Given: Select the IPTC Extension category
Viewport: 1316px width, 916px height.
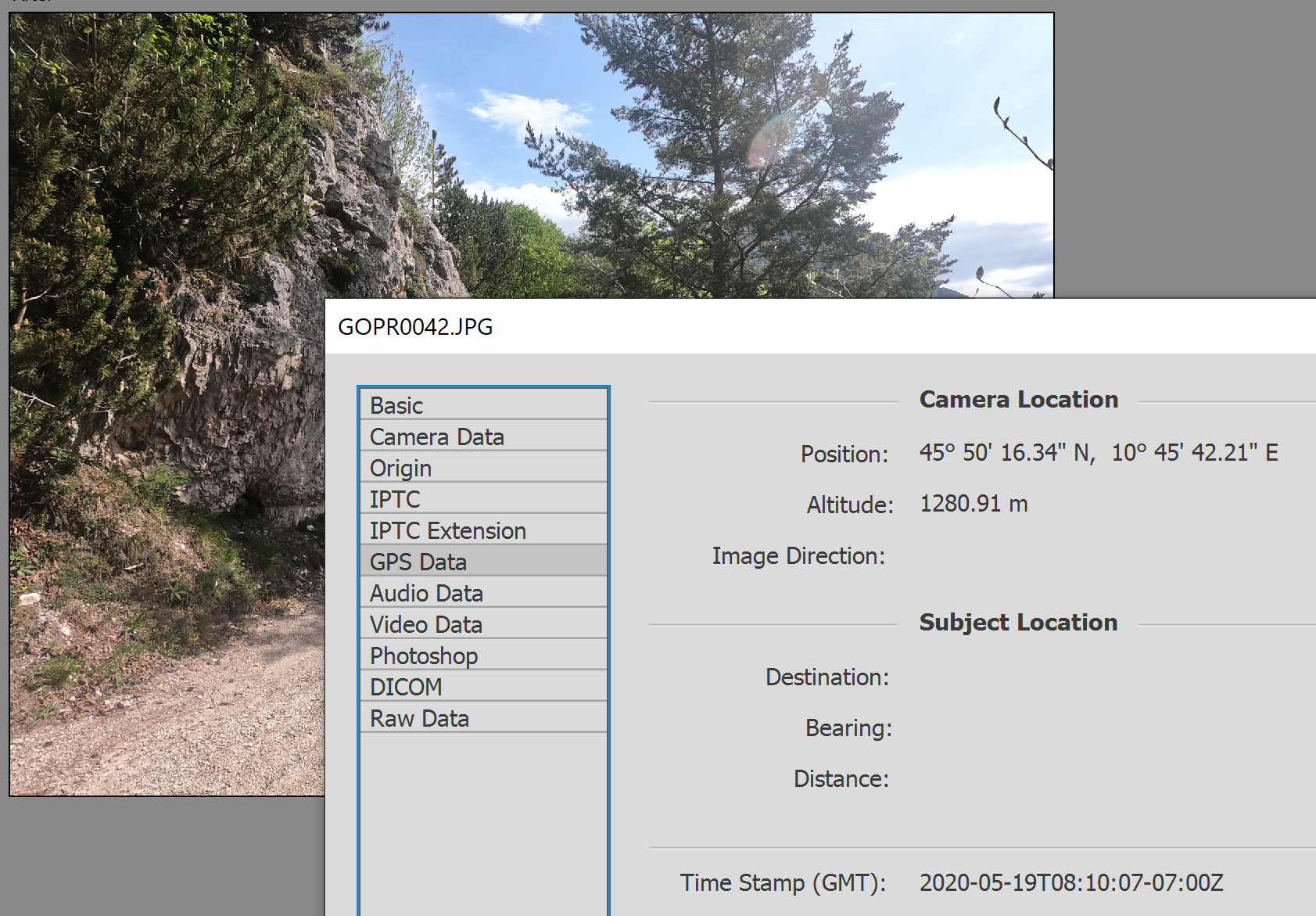Looking at the screenshot, I should (x=483, y=530).
